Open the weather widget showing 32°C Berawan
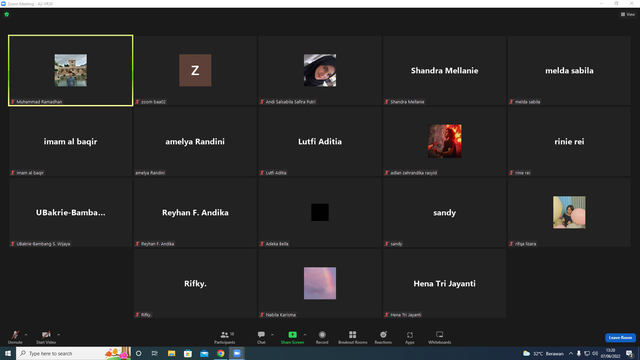This screenshot has width=640, height=360. (x=543, y=353)
